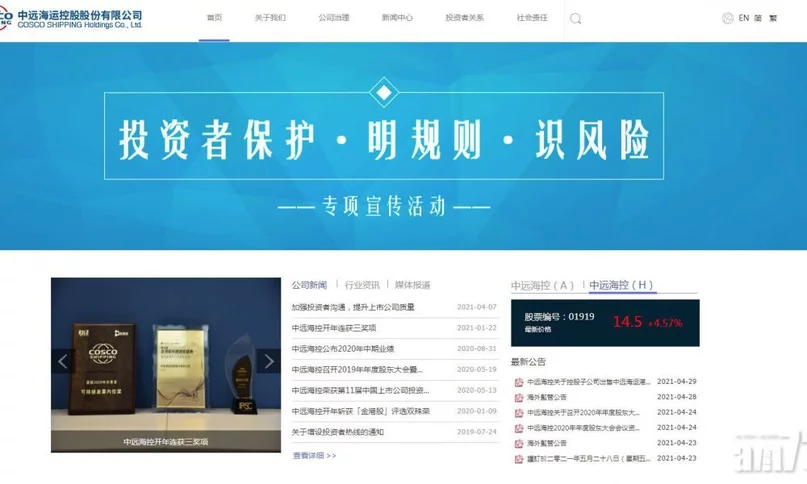The image size is (807, 484).
Task: Click news date 2020-05-19
Action: [477, 370]
